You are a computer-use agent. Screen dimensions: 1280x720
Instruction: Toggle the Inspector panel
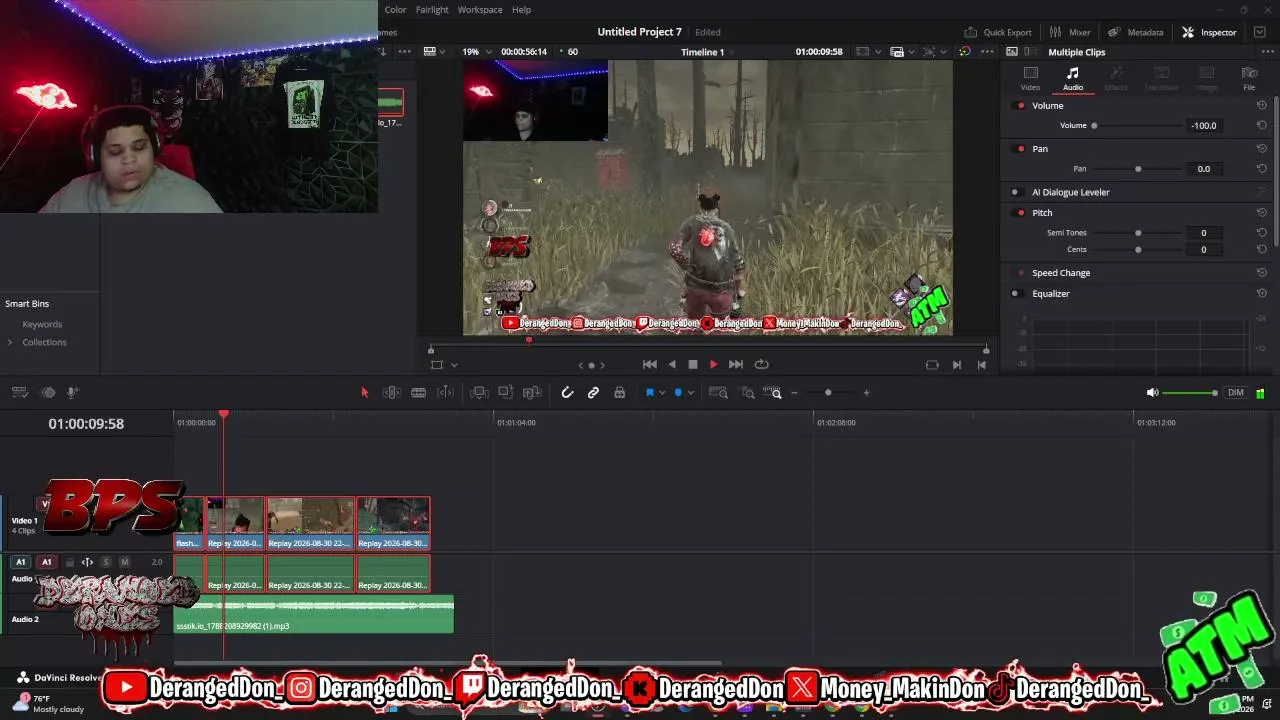tap(1209, 32)
